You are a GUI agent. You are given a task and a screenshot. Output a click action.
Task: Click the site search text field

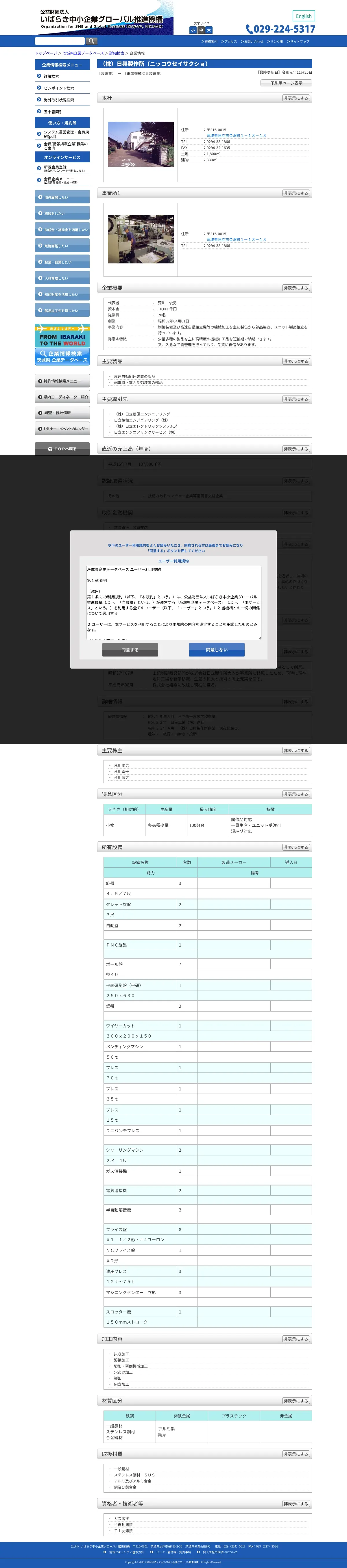click(60, 41)
